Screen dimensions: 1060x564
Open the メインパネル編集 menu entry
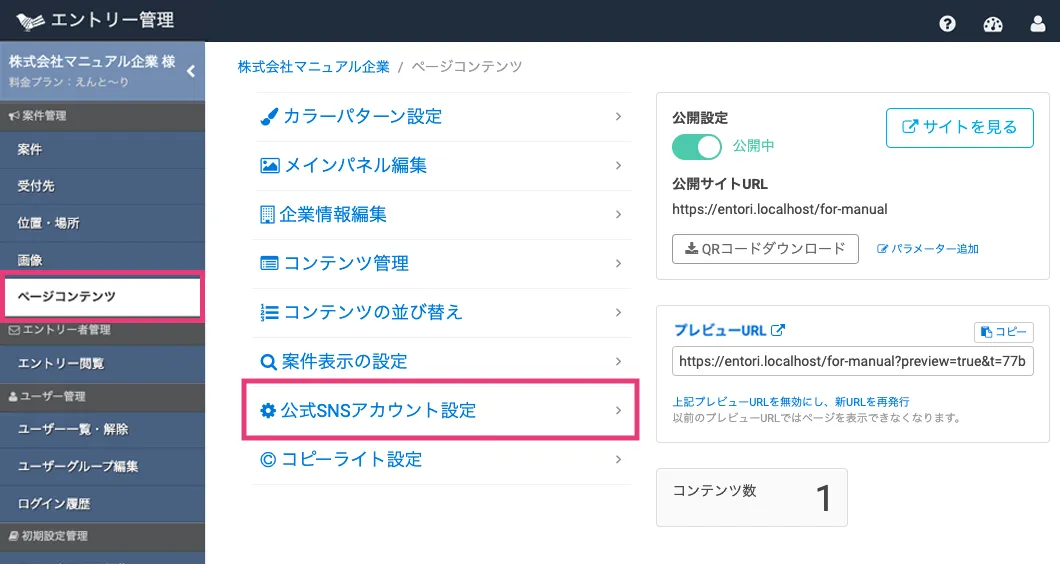pos(442,166)
